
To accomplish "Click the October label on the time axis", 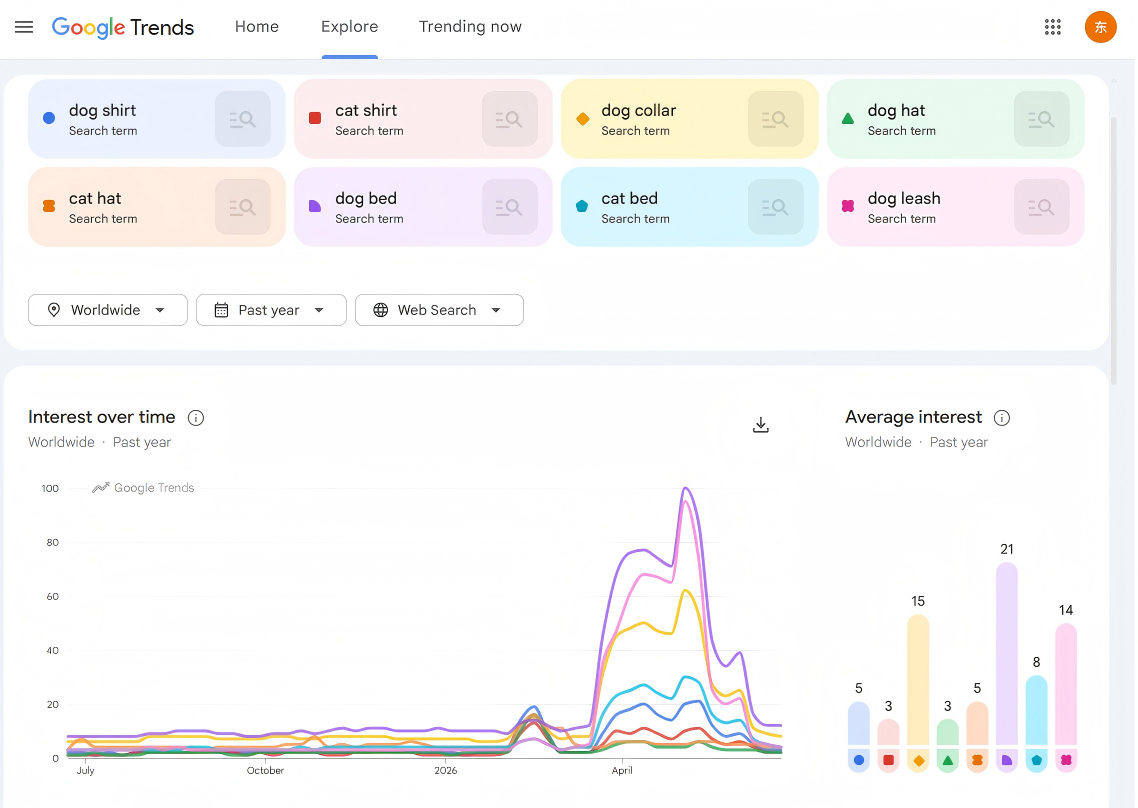I will (x=265, y=770).
